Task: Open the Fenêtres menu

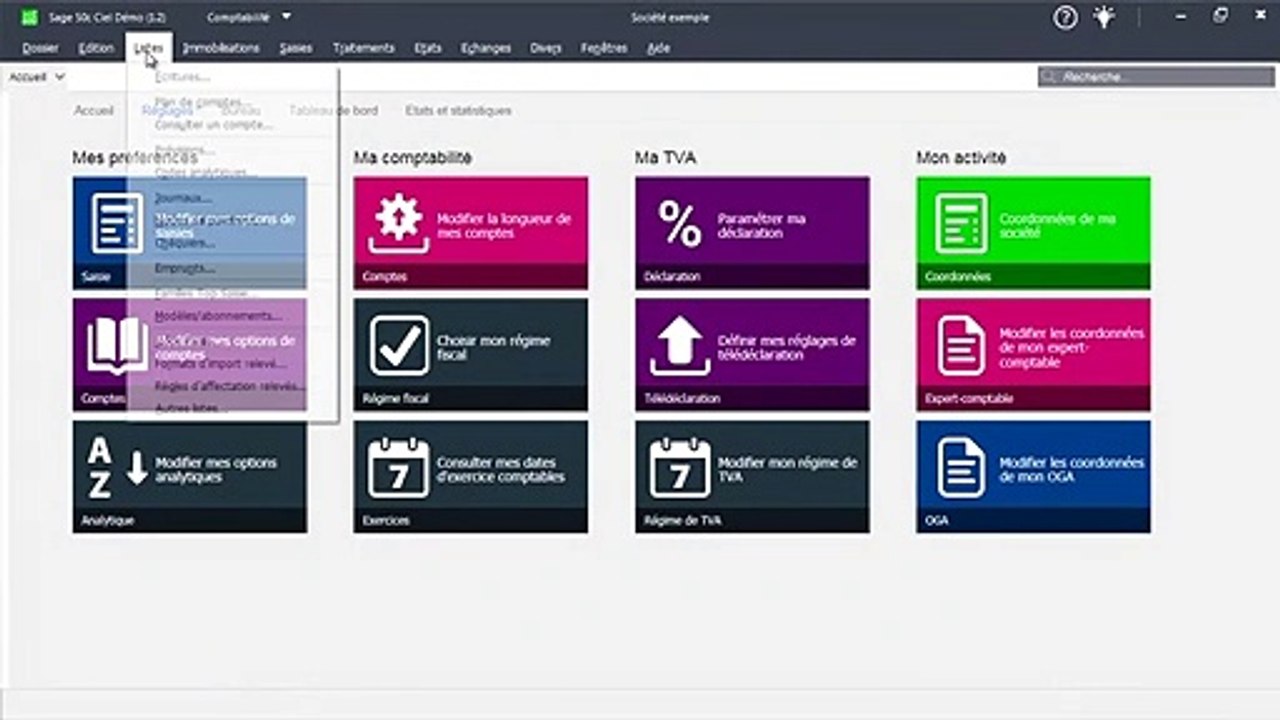Action: (x=604, y=48)
